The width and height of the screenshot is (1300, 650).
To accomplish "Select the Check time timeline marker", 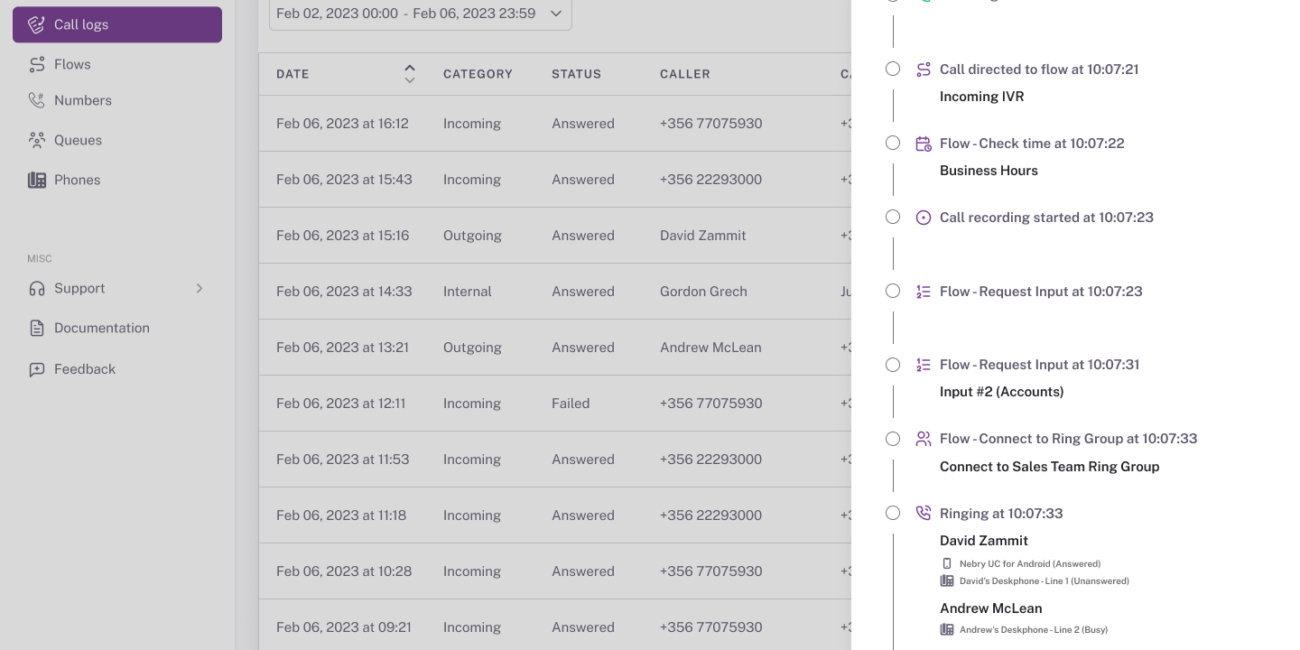I will (x=893, y=143).
